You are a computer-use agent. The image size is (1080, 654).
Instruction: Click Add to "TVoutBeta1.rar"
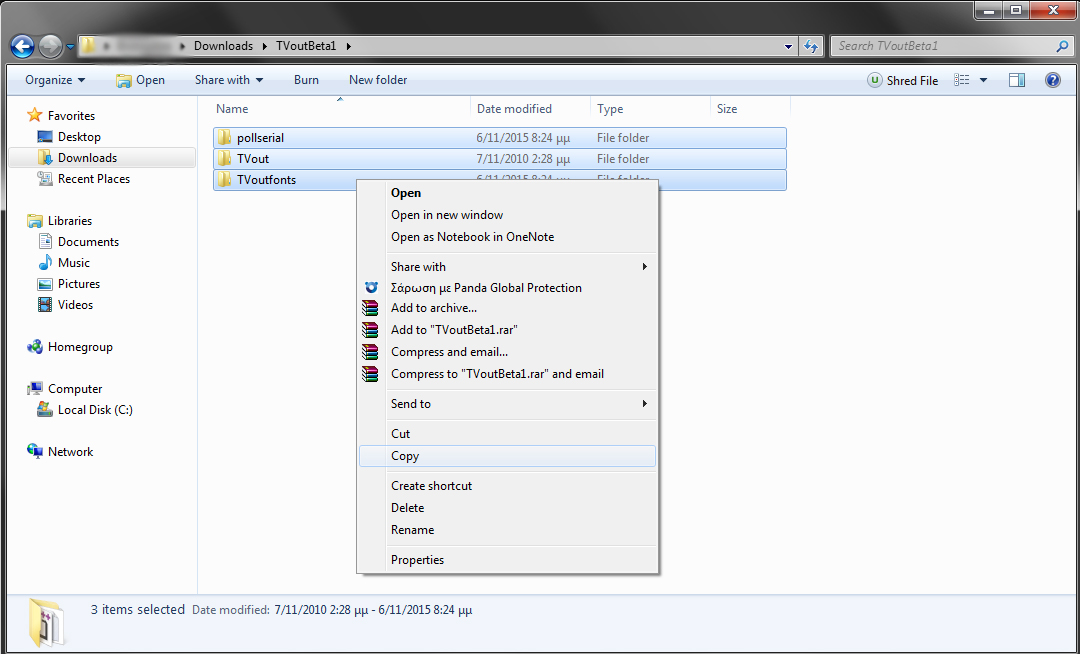pos(453,329)
